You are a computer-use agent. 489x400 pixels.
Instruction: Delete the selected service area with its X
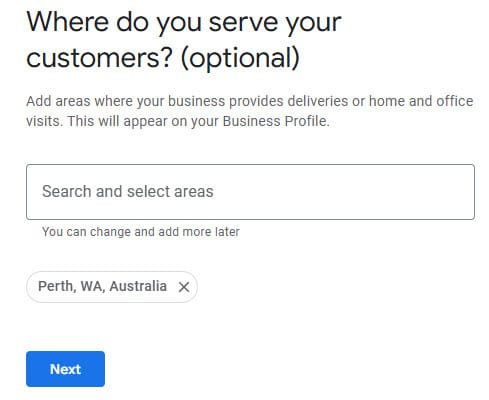tap(184, 287)
